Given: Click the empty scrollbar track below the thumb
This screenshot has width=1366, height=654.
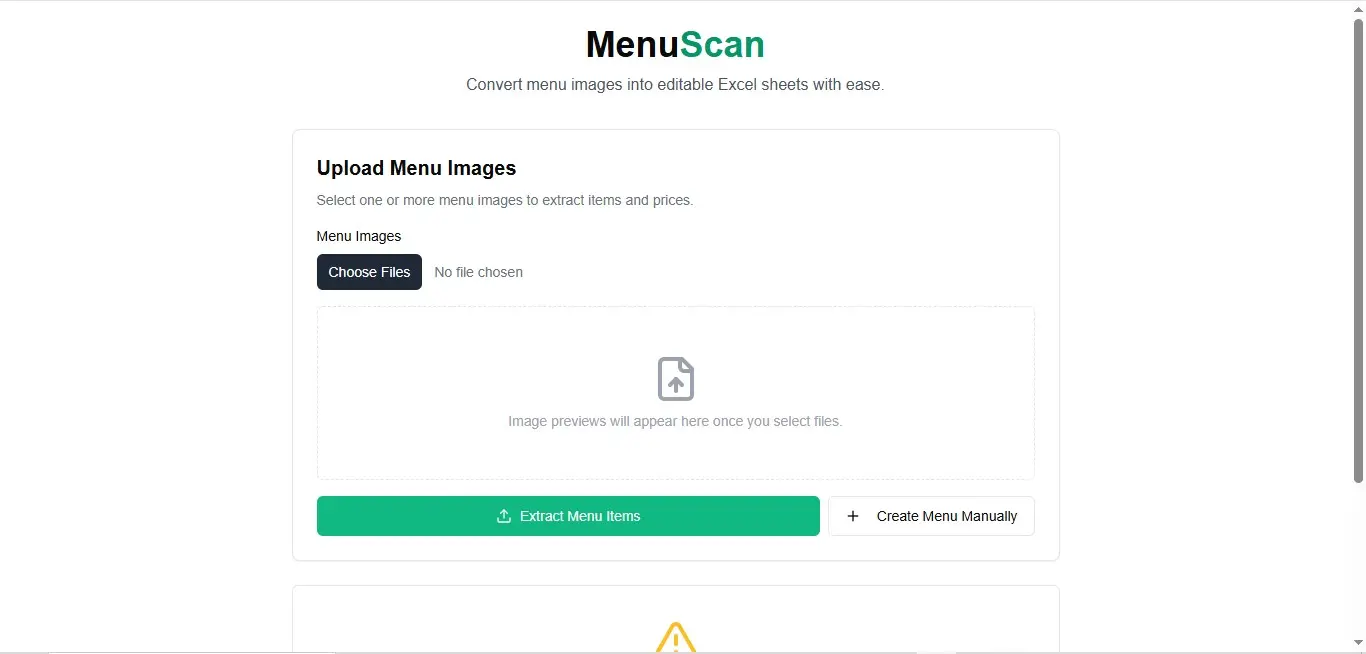Looking at the screenshot, I should (x=1358, y=558).
